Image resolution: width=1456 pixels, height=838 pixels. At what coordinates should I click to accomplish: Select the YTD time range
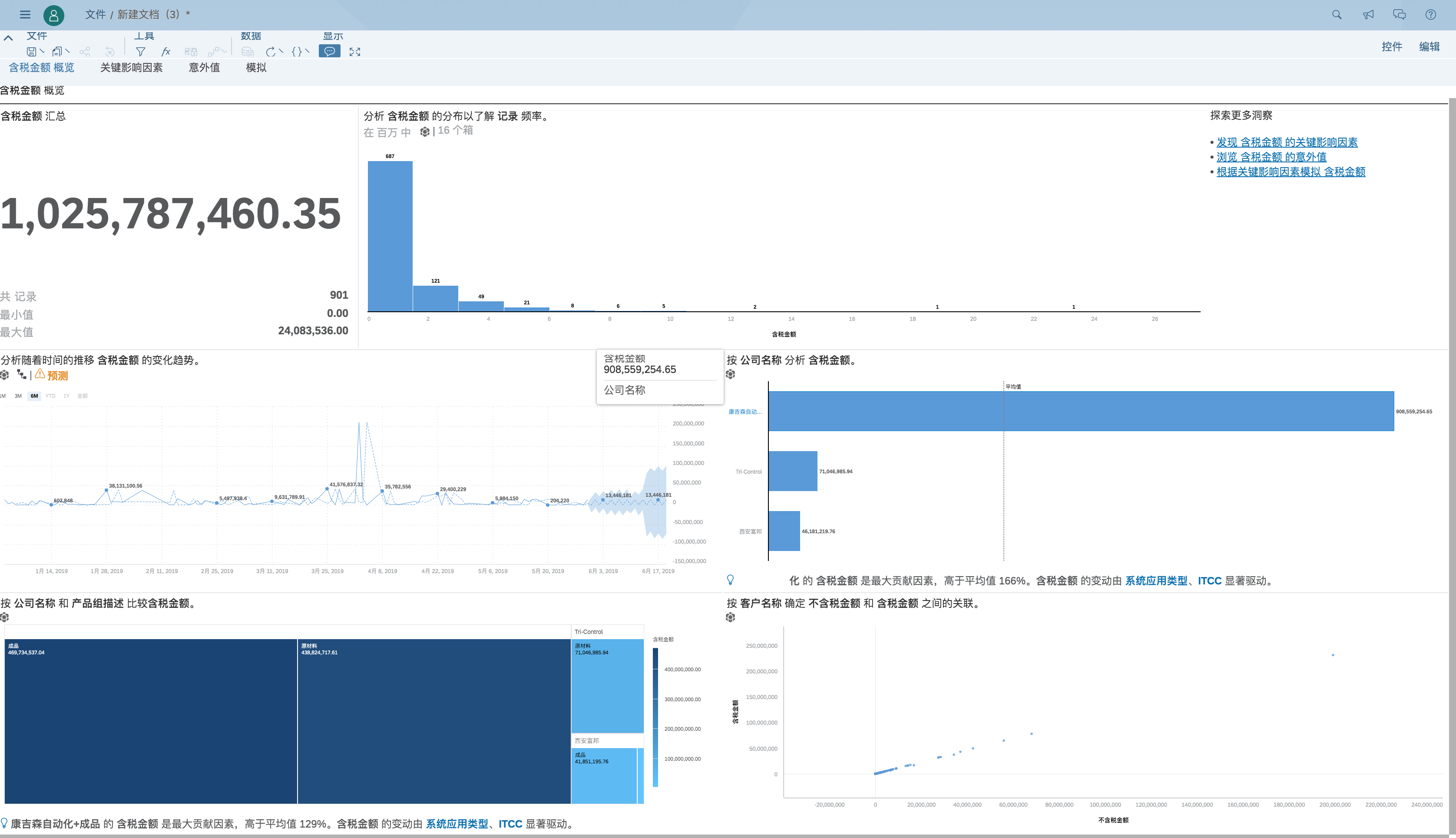(50, 396)
